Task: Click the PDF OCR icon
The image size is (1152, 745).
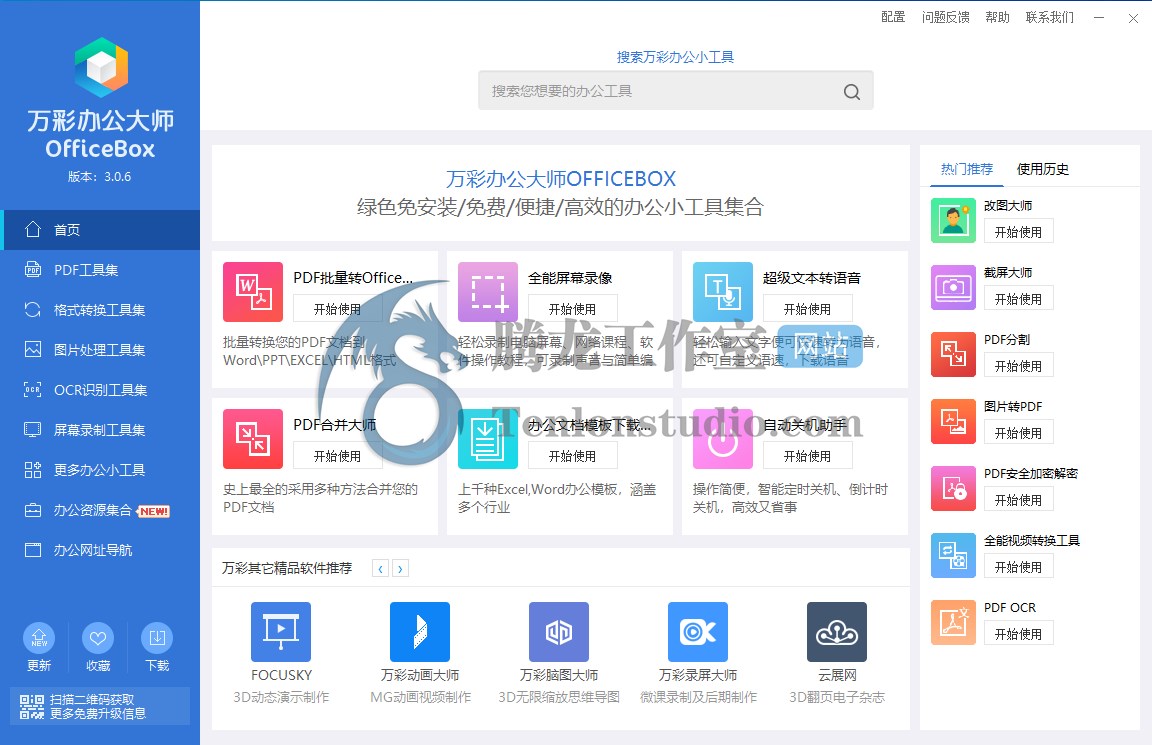Action: point(953,622)
